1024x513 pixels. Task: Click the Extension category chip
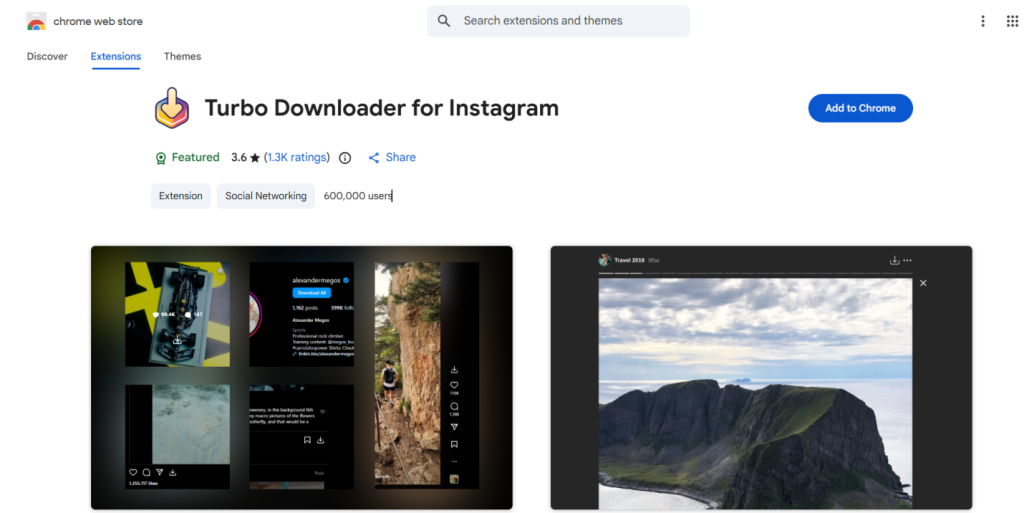point(181,196)
